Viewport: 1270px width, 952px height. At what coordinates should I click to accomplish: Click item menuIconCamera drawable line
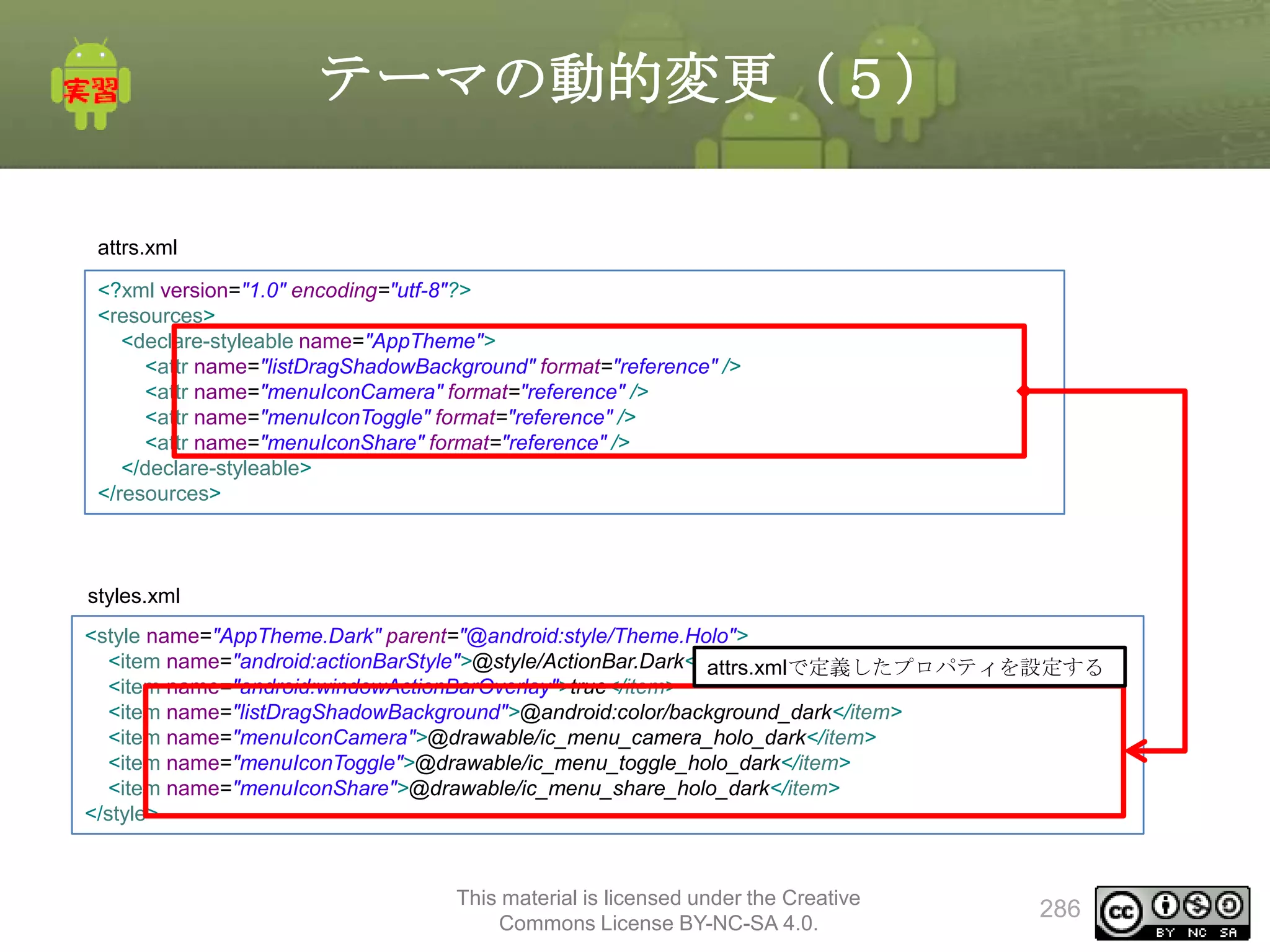pos(492,738)
